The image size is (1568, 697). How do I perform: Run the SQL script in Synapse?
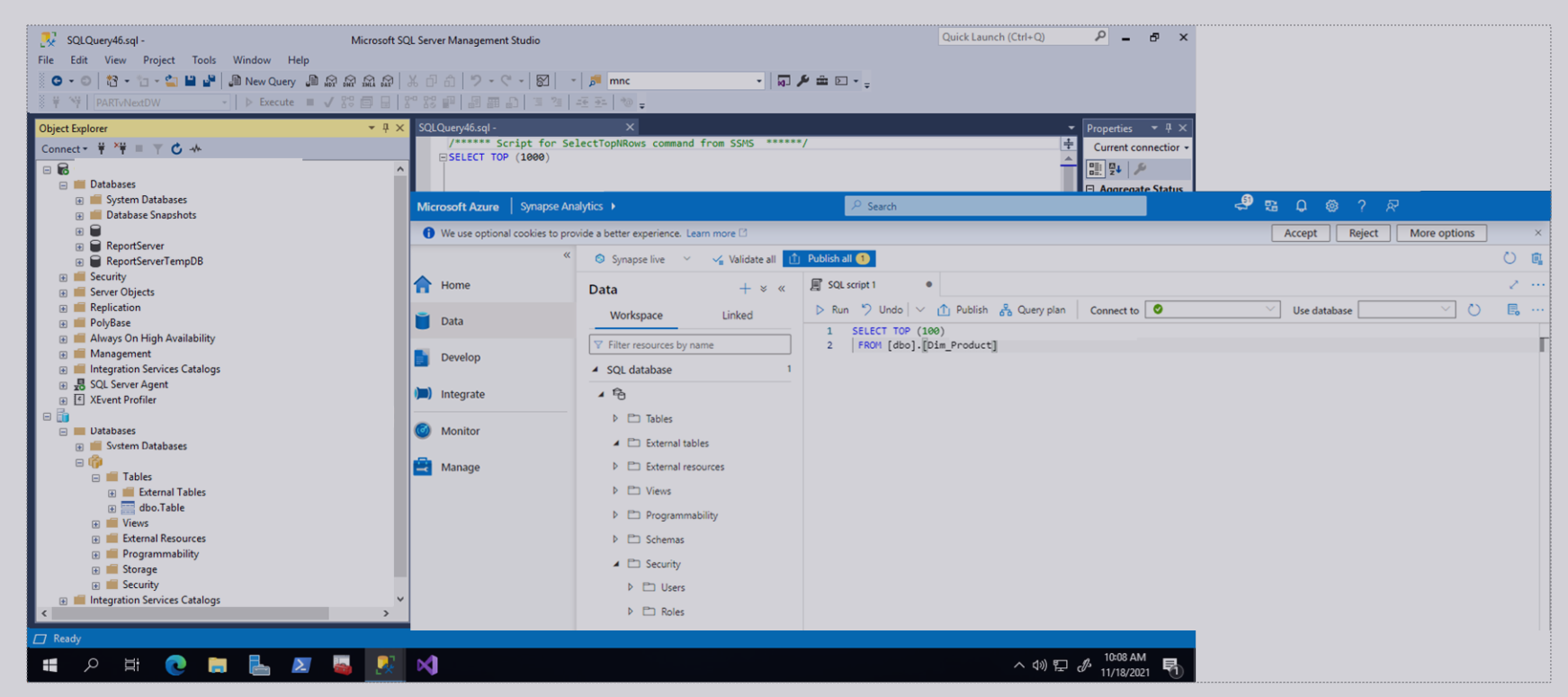pos(832,310)
